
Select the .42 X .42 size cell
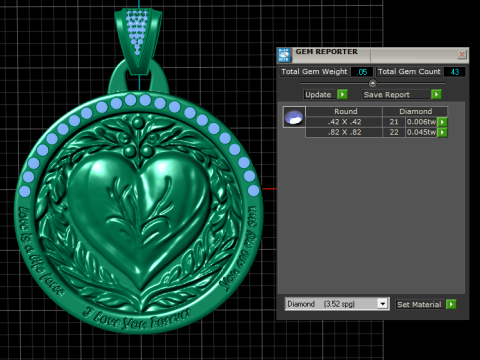[x=344, y=122]
